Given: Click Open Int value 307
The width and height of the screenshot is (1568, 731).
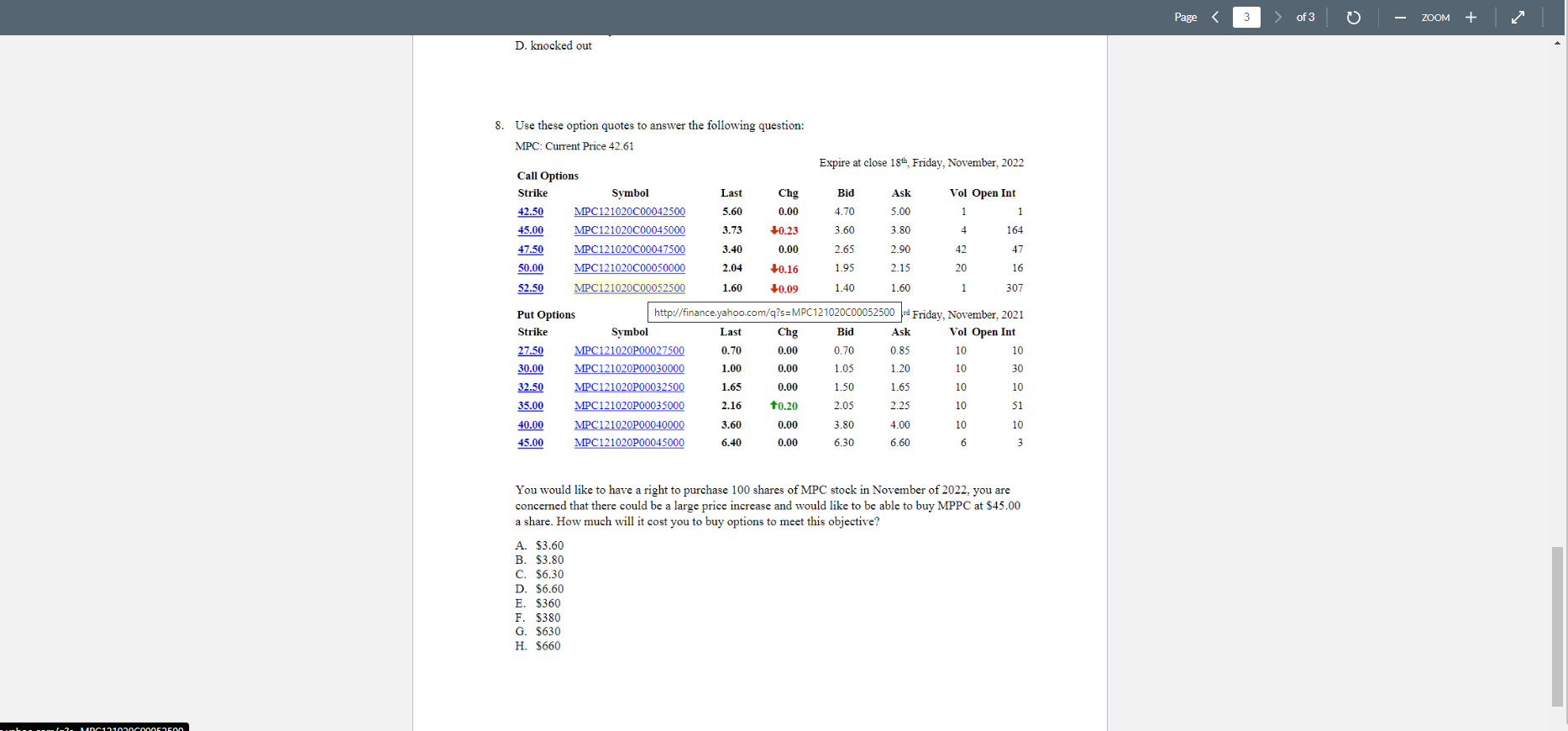Looking at the screenshot, I should click(x=1015, y=288).
